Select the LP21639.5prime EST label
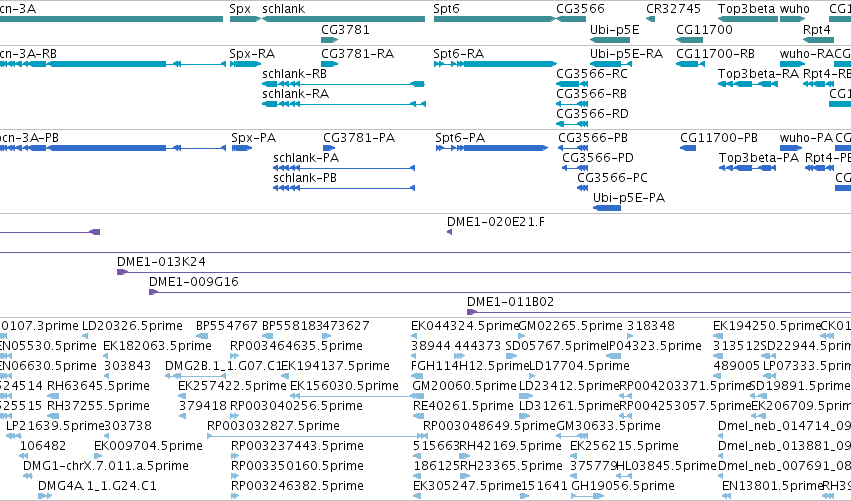Image resolution: width=851 pixels, height=501 pixels. coord(55,426)
